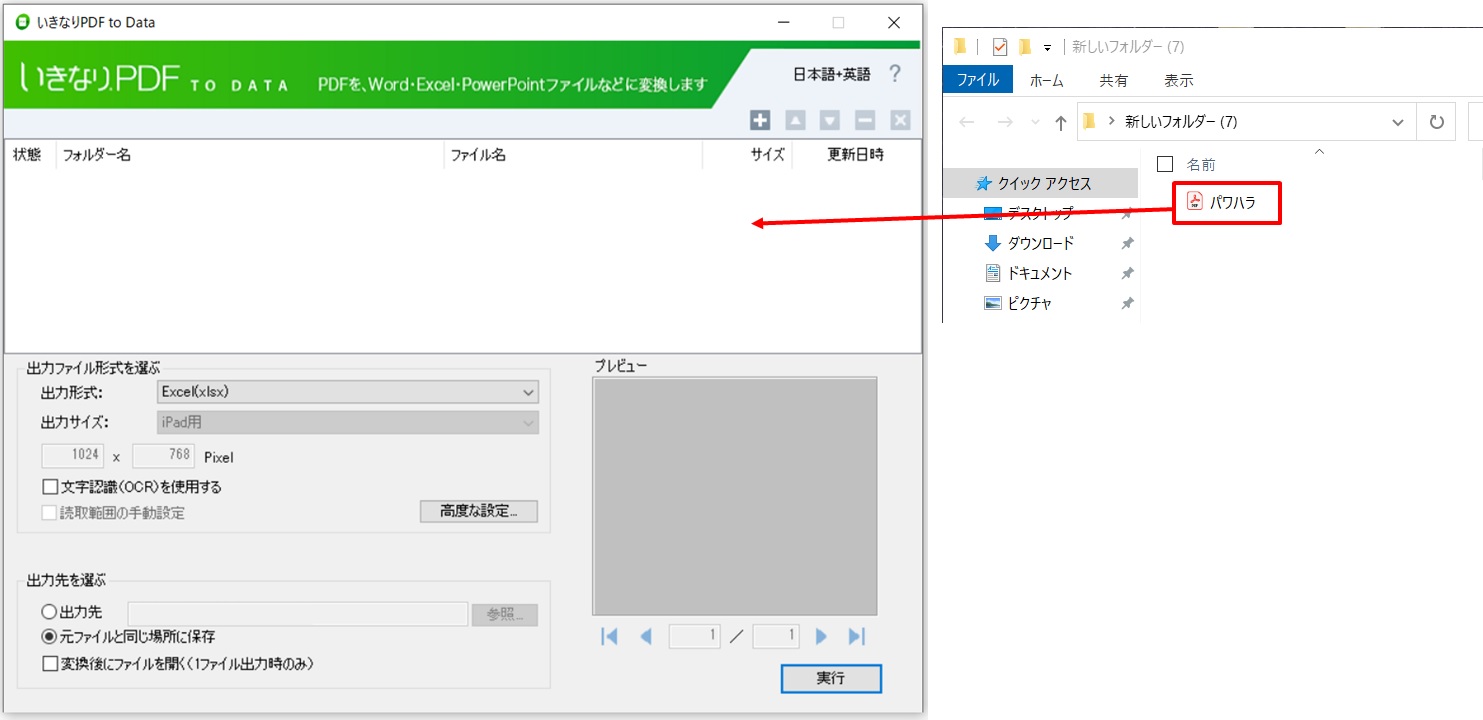
Task: Toggle the select-all checkbox beside 名前
Action: tap(1164, 164)
